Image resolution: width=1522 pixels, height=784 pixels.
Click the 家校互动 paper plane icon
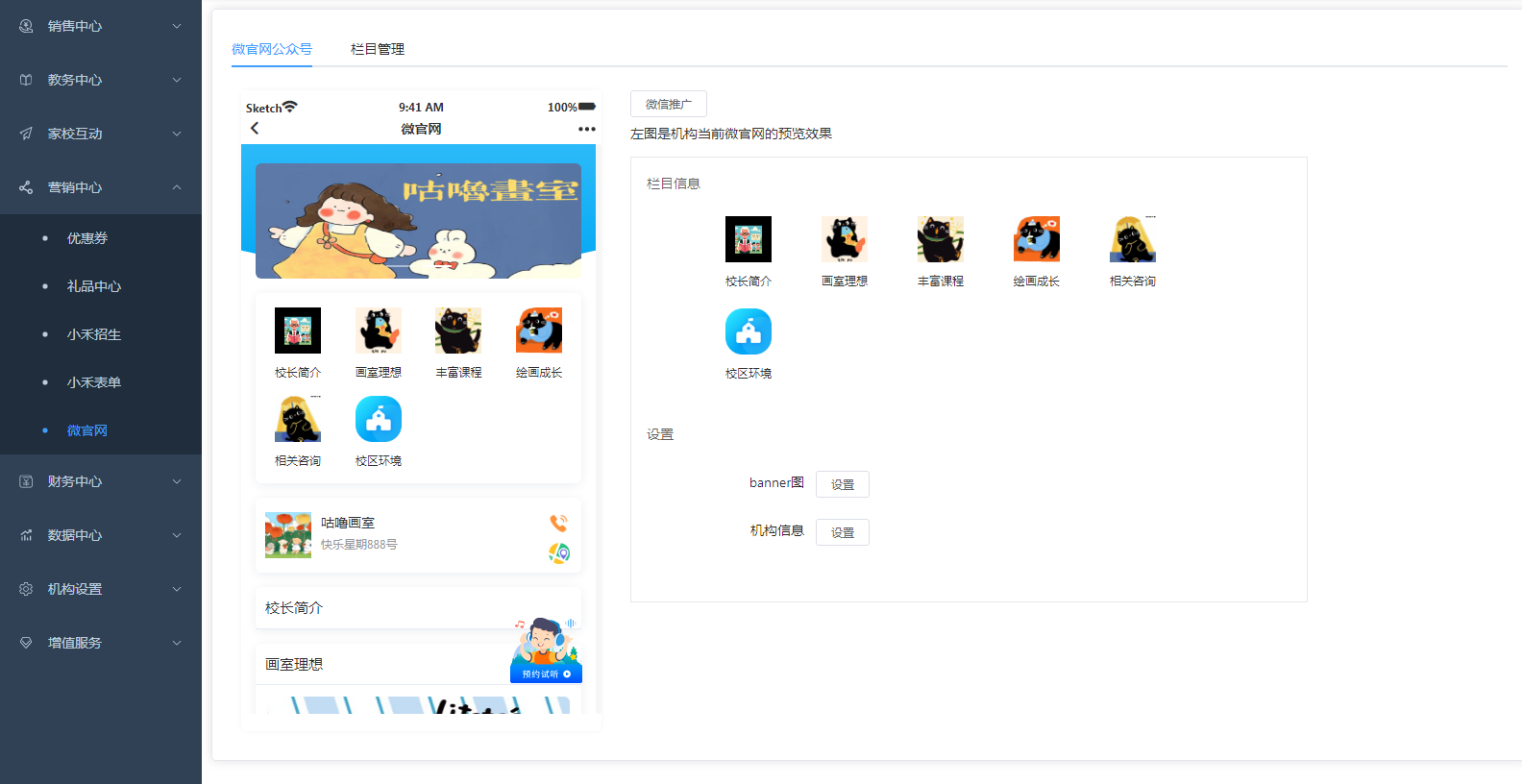tap(26, 134)
